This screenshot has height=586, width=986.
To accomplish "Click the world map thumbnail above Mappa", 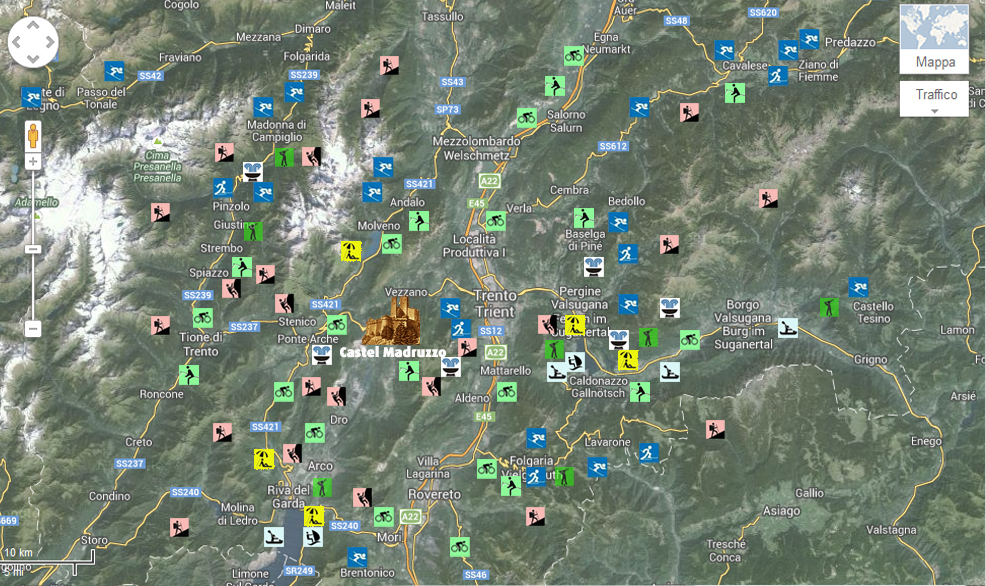I will point(934,28).
